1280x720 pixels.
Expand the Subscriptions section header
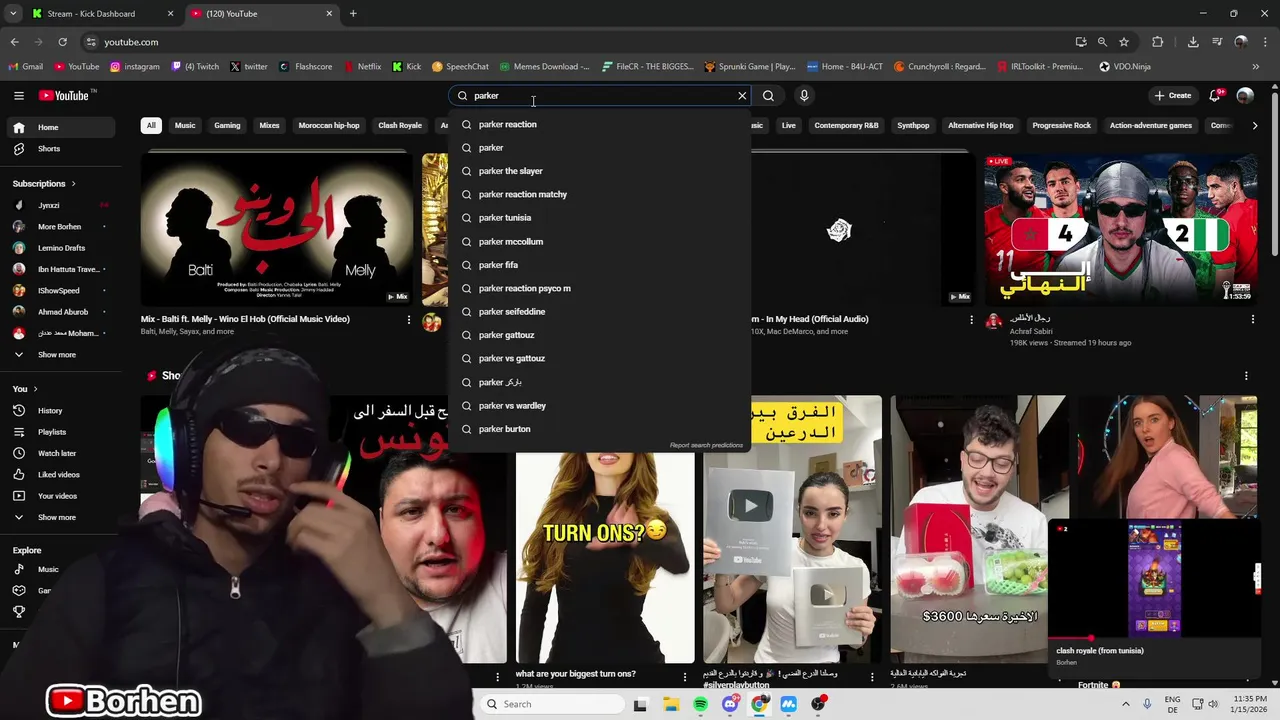(44, 183)
